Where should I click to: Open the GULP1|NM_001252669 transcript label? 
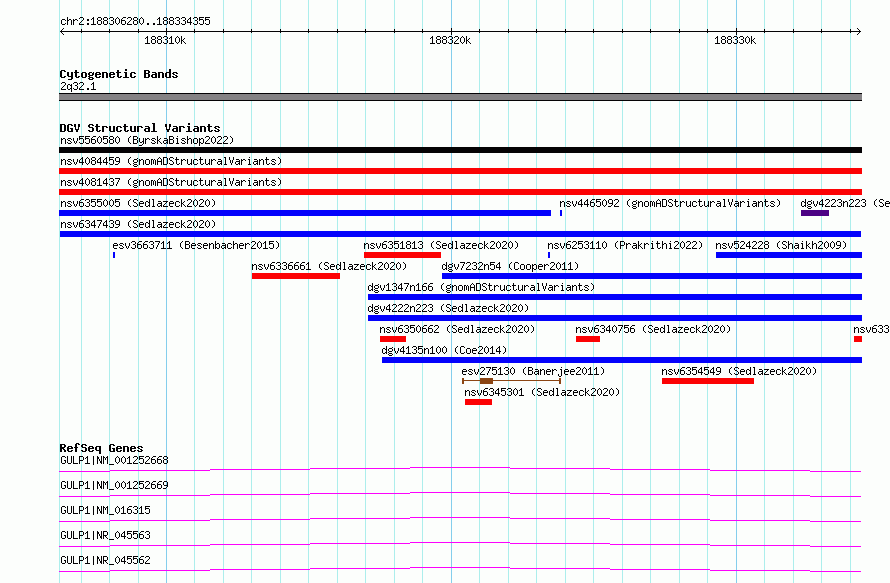point(114,485)
